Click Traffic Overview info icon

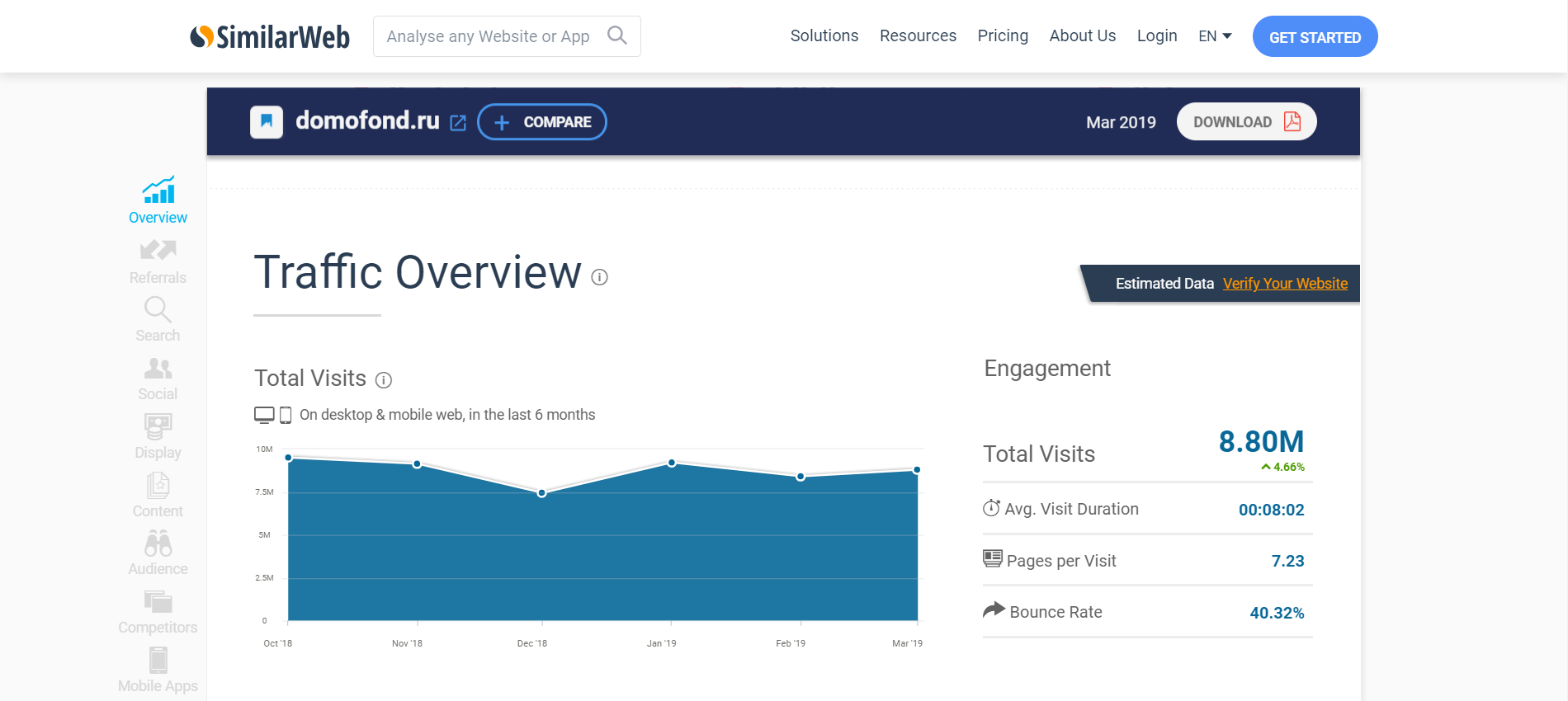600,277
